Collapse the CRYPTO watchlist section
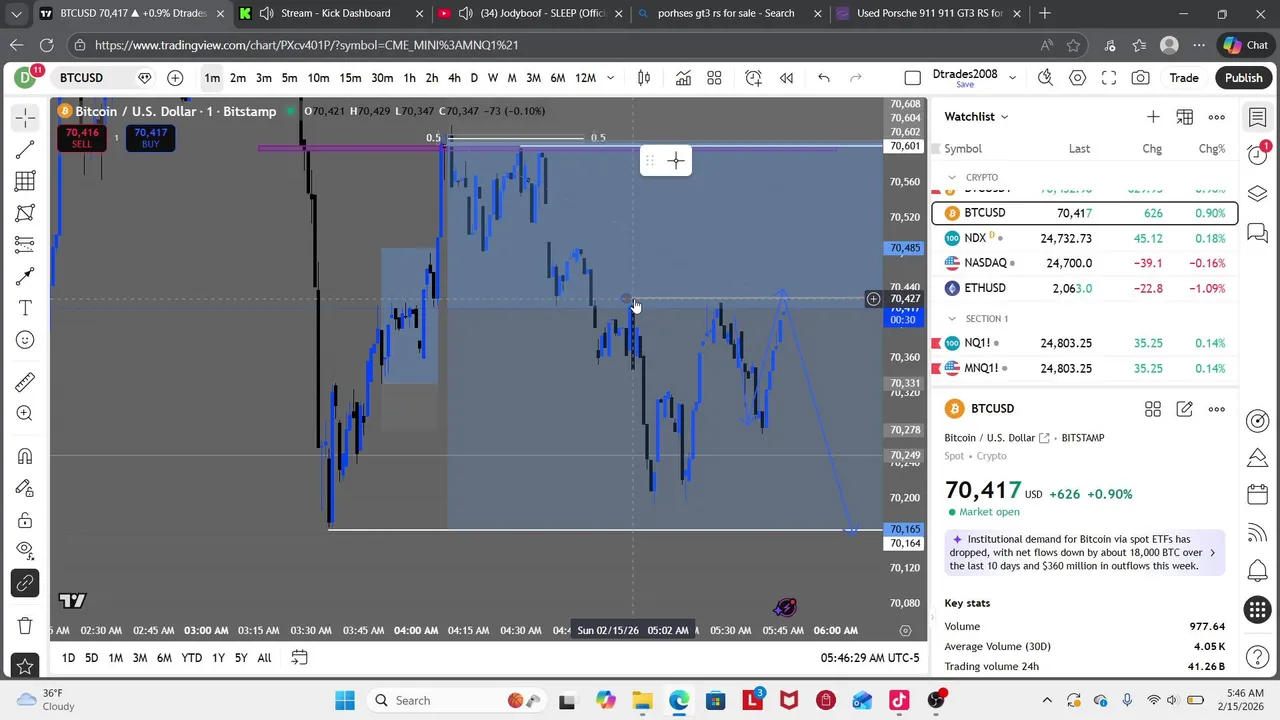1280x720 pixels. pos(952,178)
